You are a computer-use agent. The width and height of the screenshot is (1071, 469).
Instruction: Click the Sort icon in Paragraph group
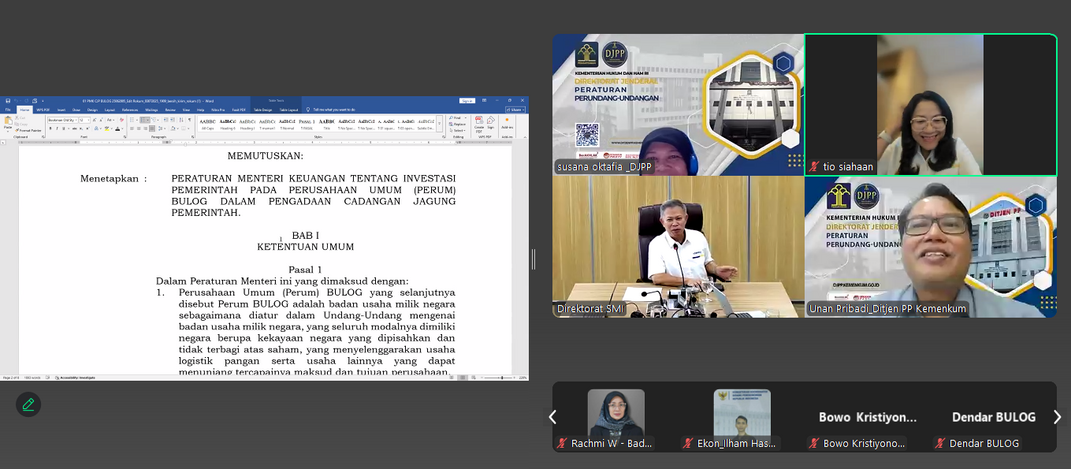[x=181, y=120]
